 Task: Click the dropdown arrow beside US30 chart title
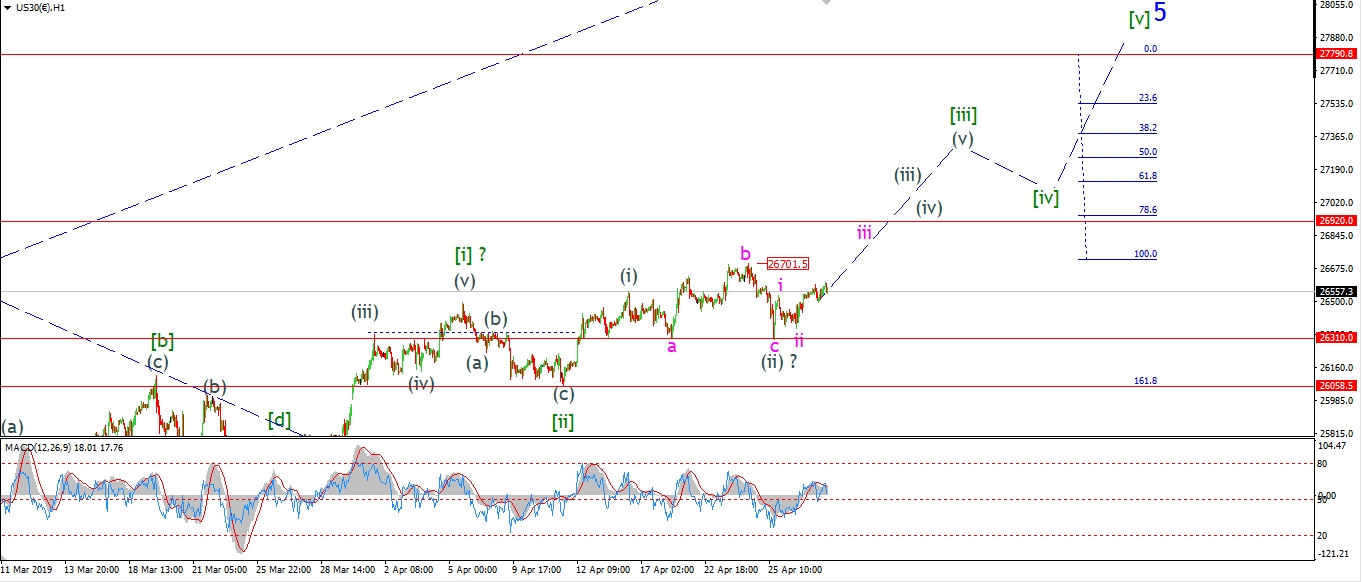[x=8, y=7]
